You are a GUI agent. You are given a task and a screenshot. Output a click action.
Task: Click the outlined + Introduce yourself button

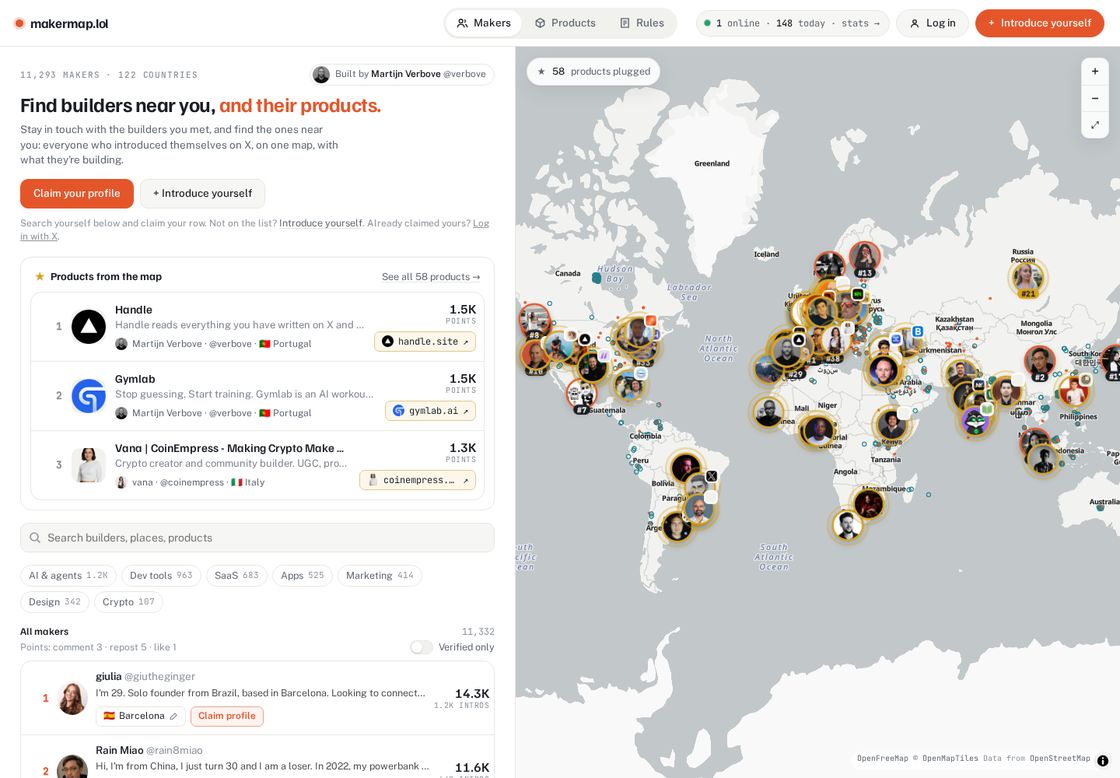[202, 194]
